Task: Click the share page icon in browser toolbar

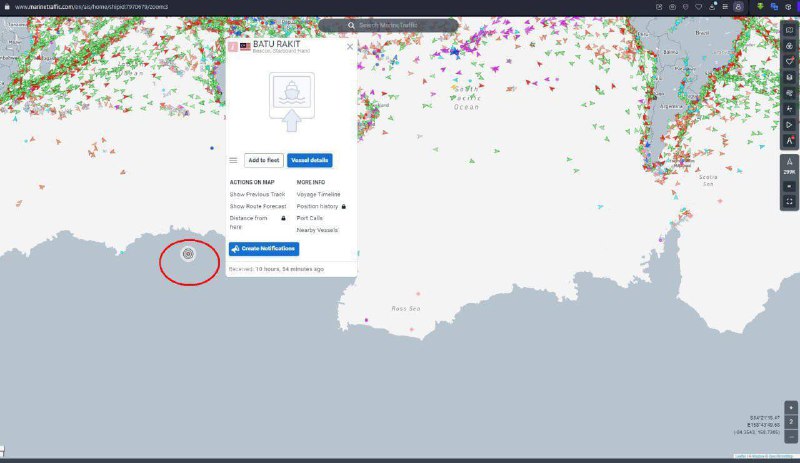Action: (659, 7)
